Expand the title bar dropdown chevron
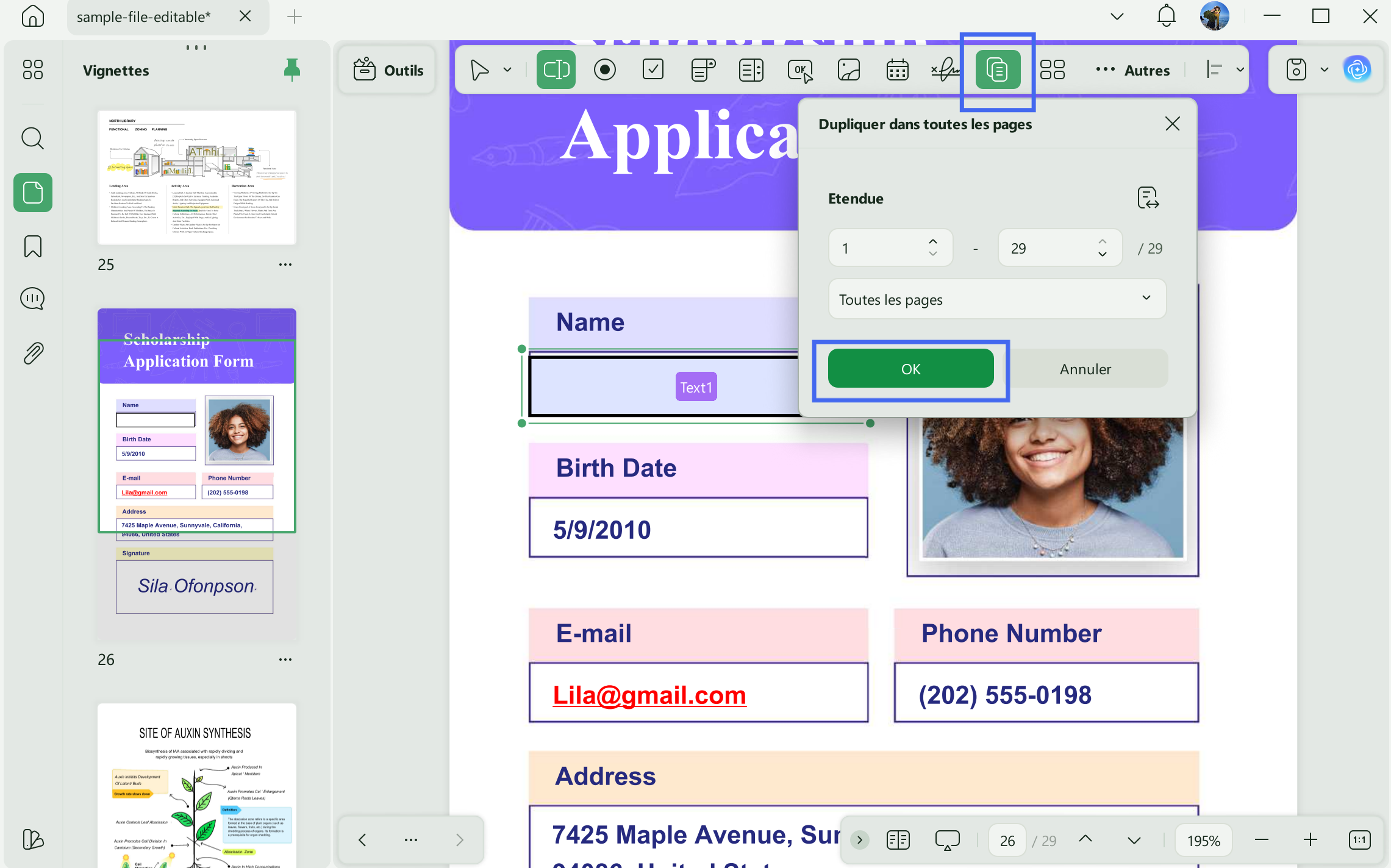1391x868 pixels. click(1117, 16)
